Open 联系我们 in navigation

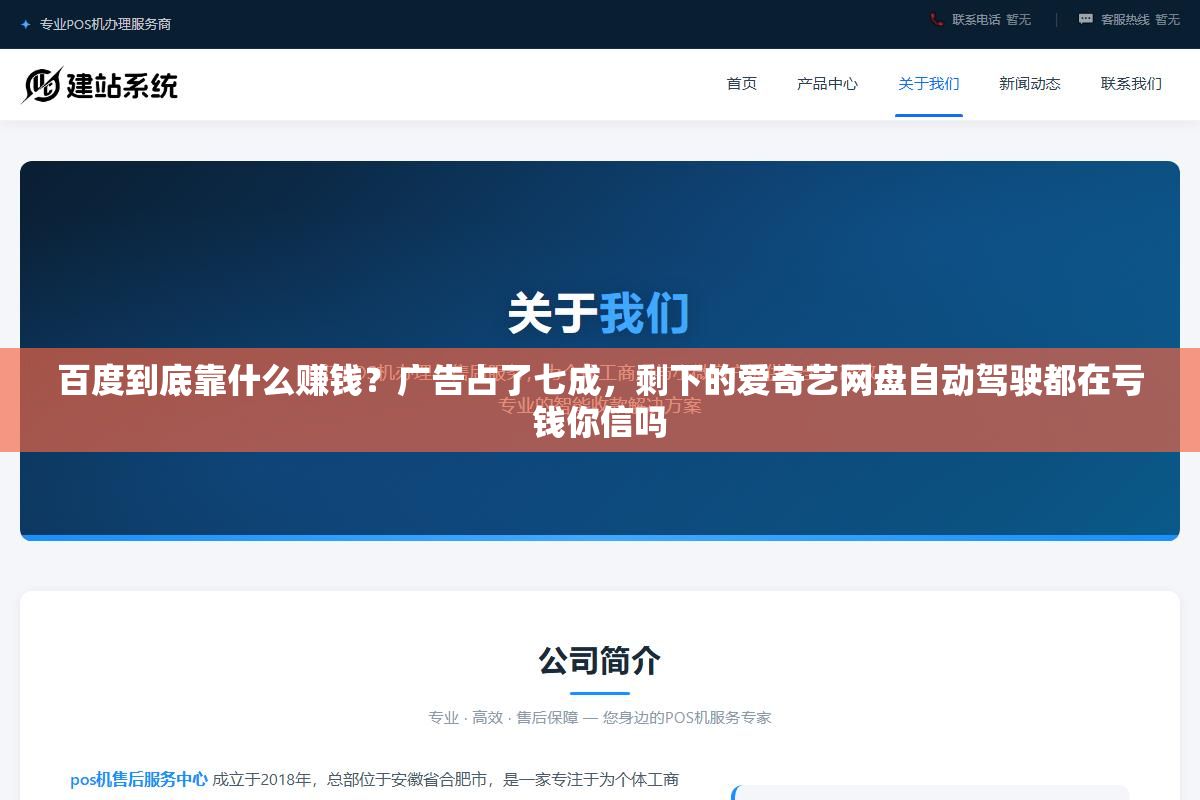click(x=1131, y=84)
